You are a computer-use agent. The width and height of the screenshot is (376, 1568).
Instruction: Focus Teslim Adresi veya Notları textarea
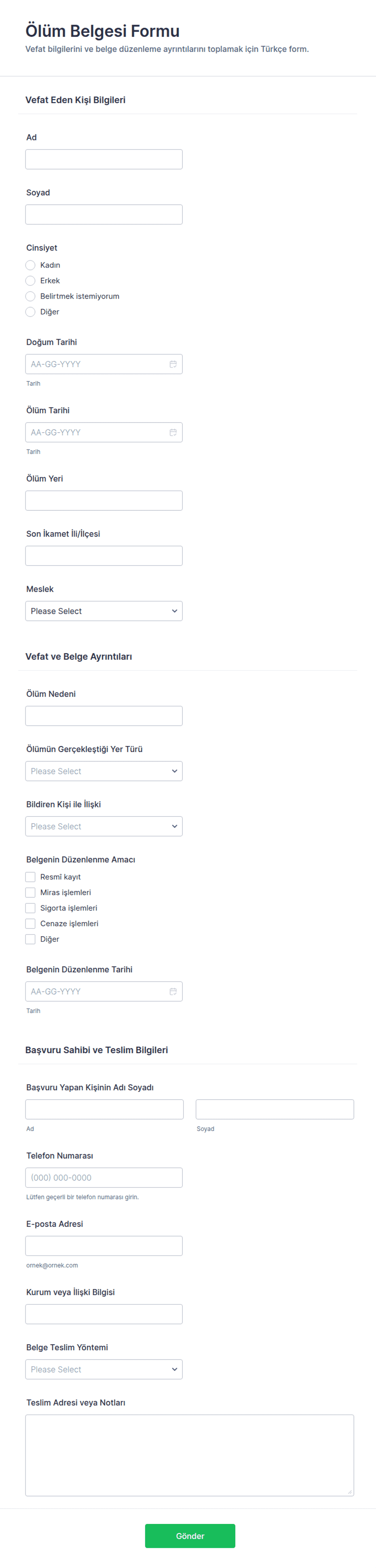(x=189, y=1455)
